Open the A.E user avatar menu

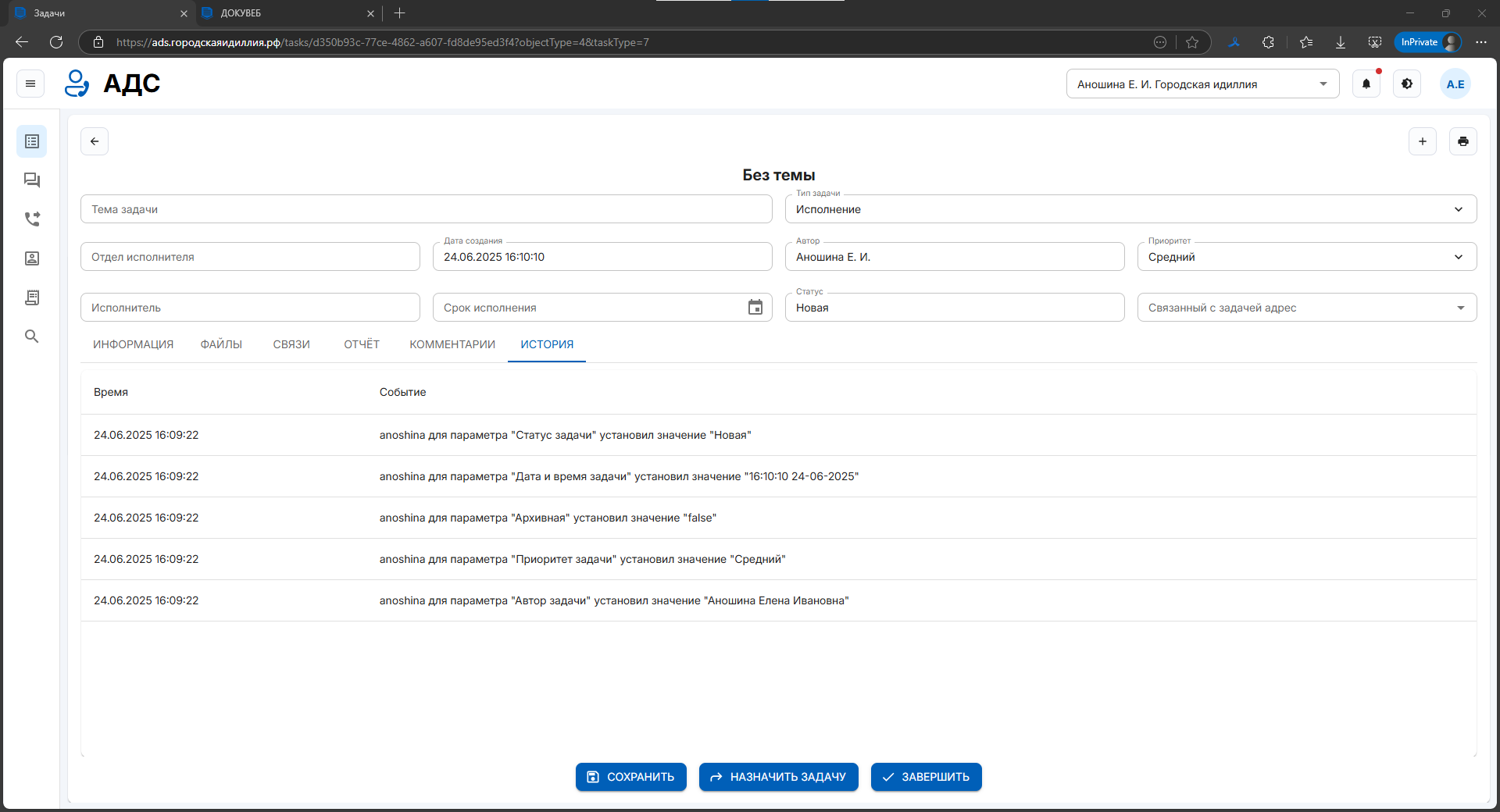click(1455, 84)
